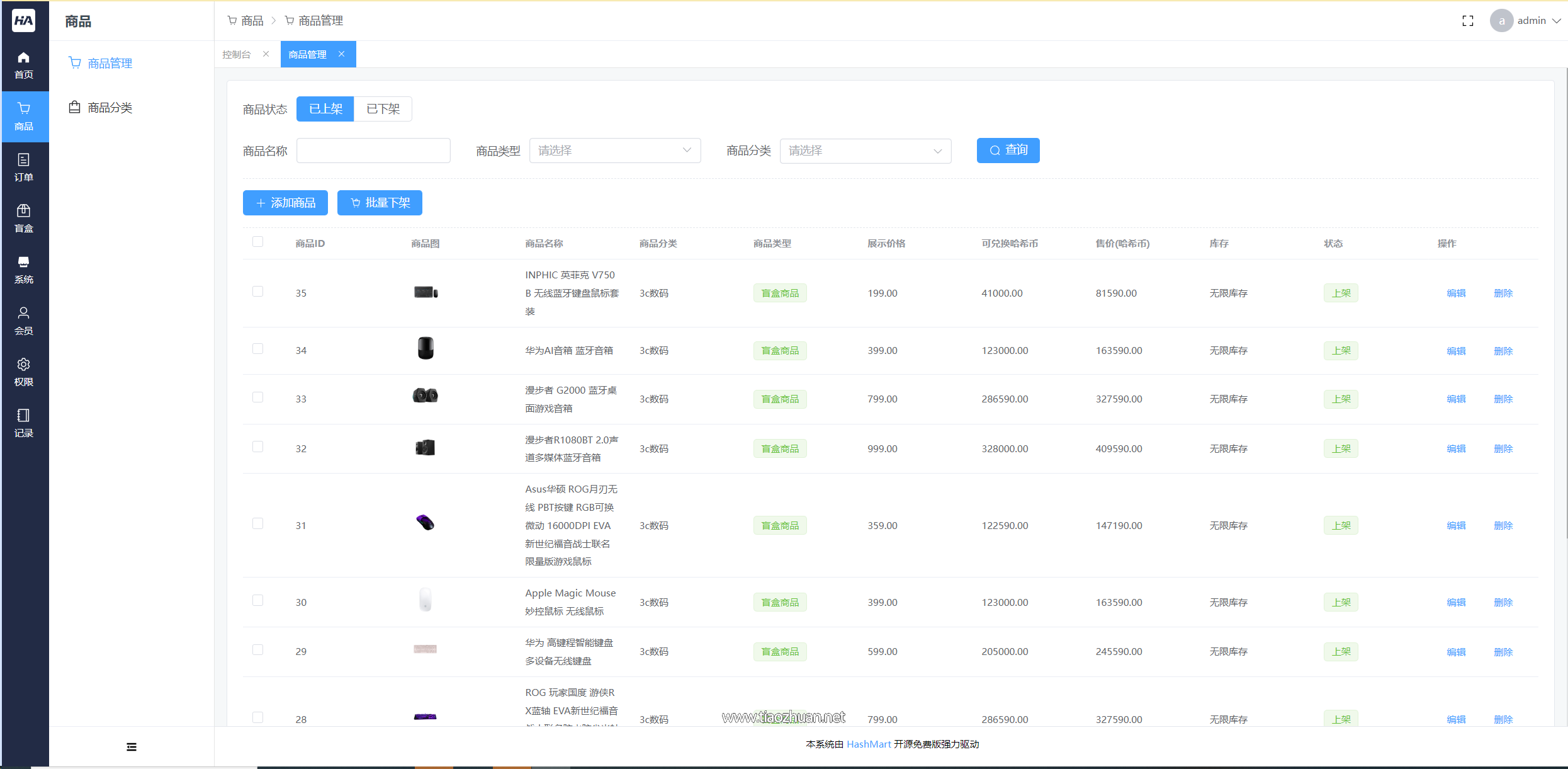The width and height of the screenshot is (1568, 769).
Task: Select checkbox for product ID 35
Action: 257,292
